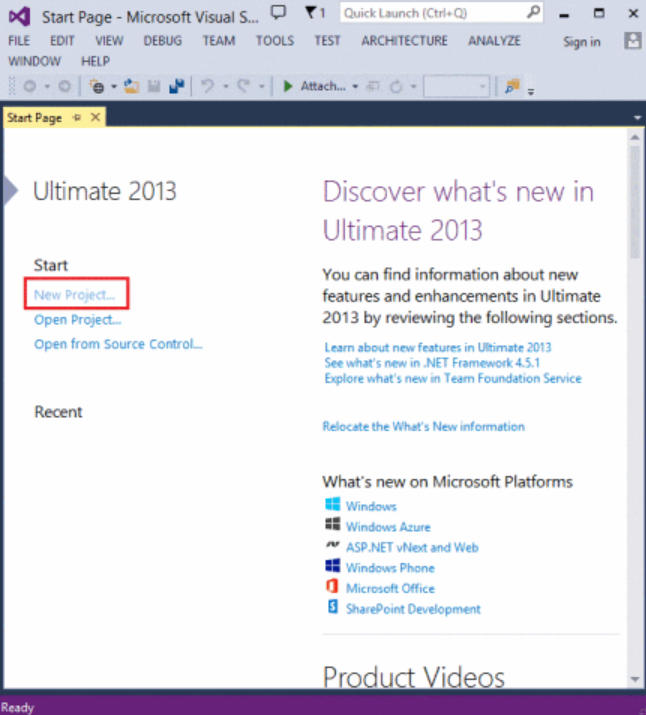Open the ARCHITECTURE menu
This screenshot has height=715, width=646.
pyautogui.click(x=404, y=41)
